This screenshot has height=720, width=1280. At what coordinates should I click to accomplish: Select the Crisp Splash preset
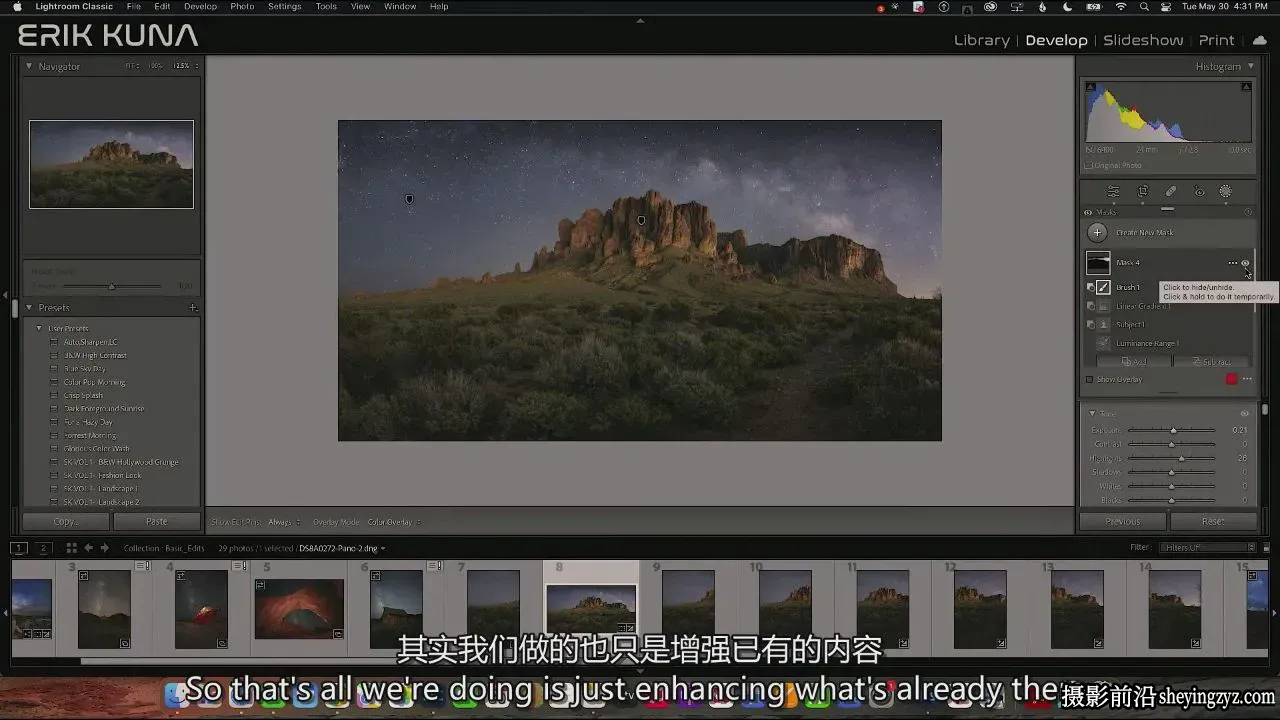[84, 395]
